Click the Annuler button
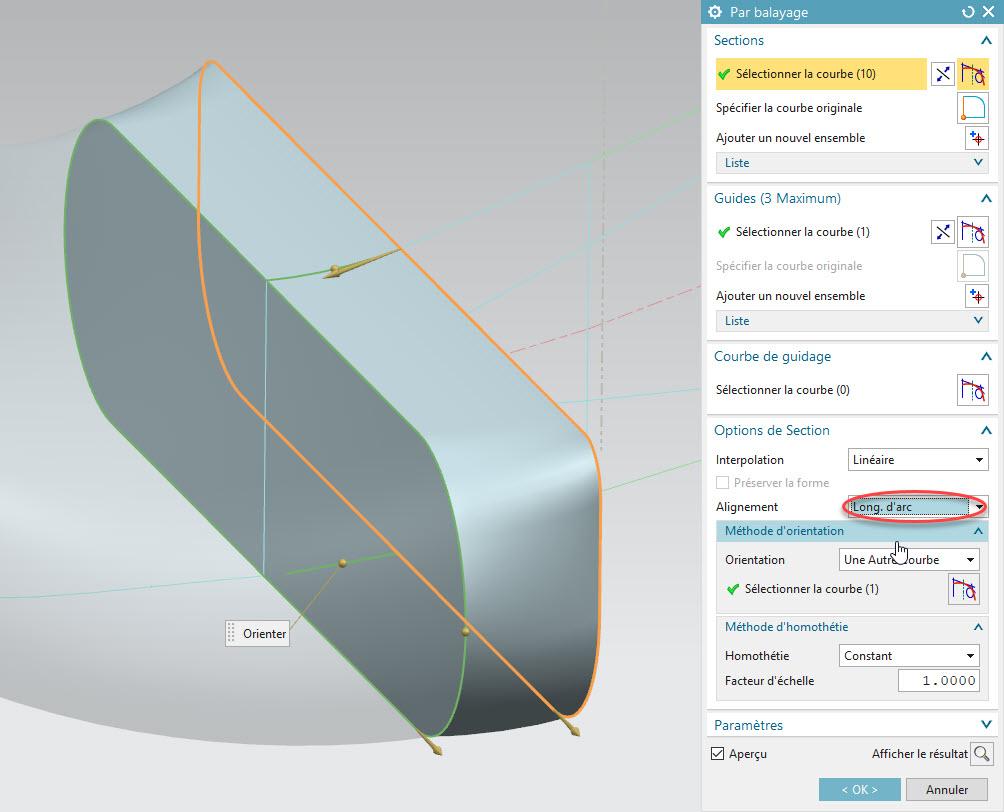The height and width of the screenshot is (812, 1004). 946,789
